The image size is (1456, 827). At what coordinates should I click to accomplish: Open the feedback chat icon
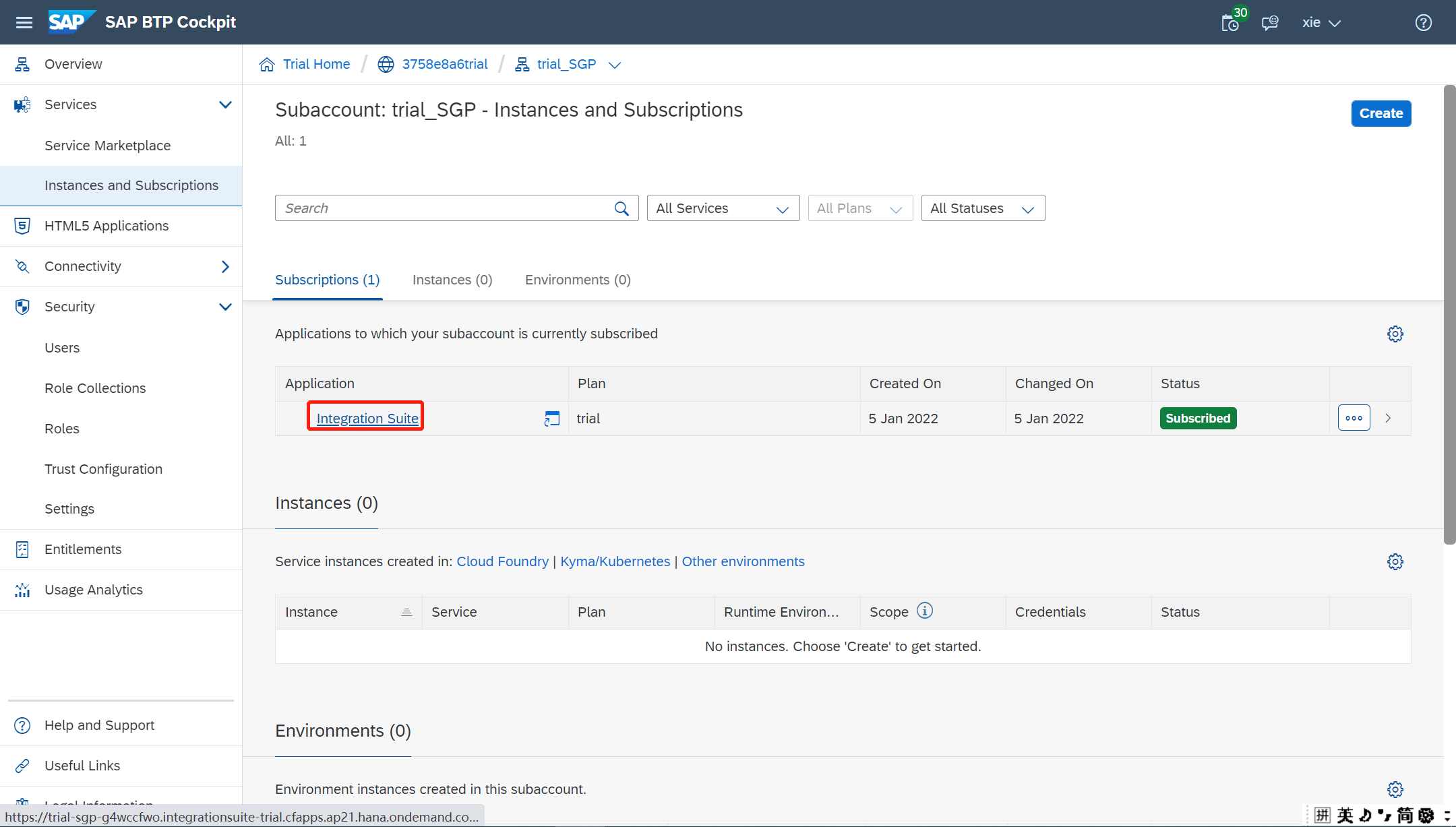1270,23
